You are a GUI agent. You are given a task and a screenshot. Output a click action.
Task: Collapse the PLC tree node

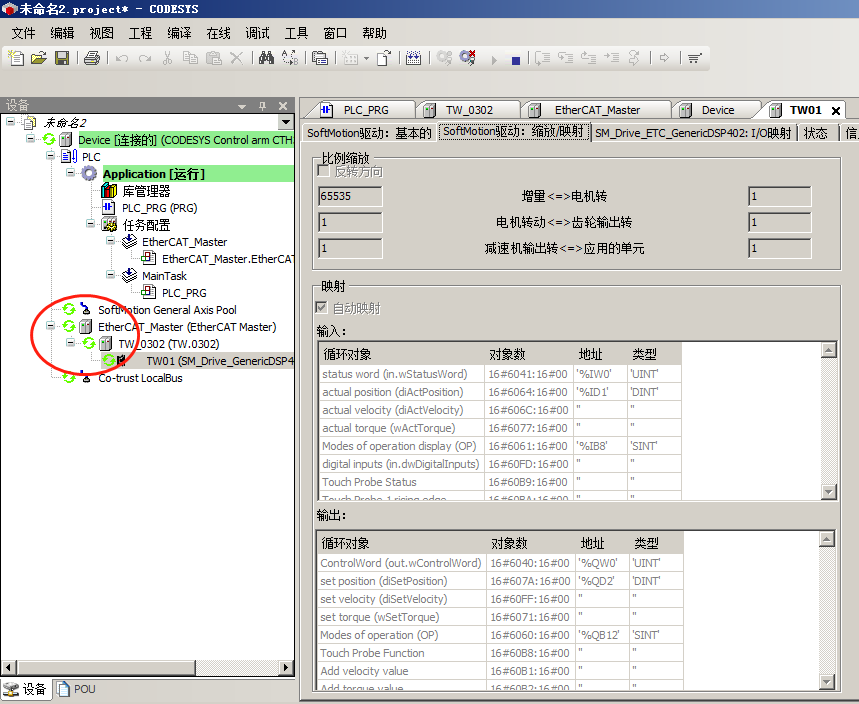(x=50, y=156)
